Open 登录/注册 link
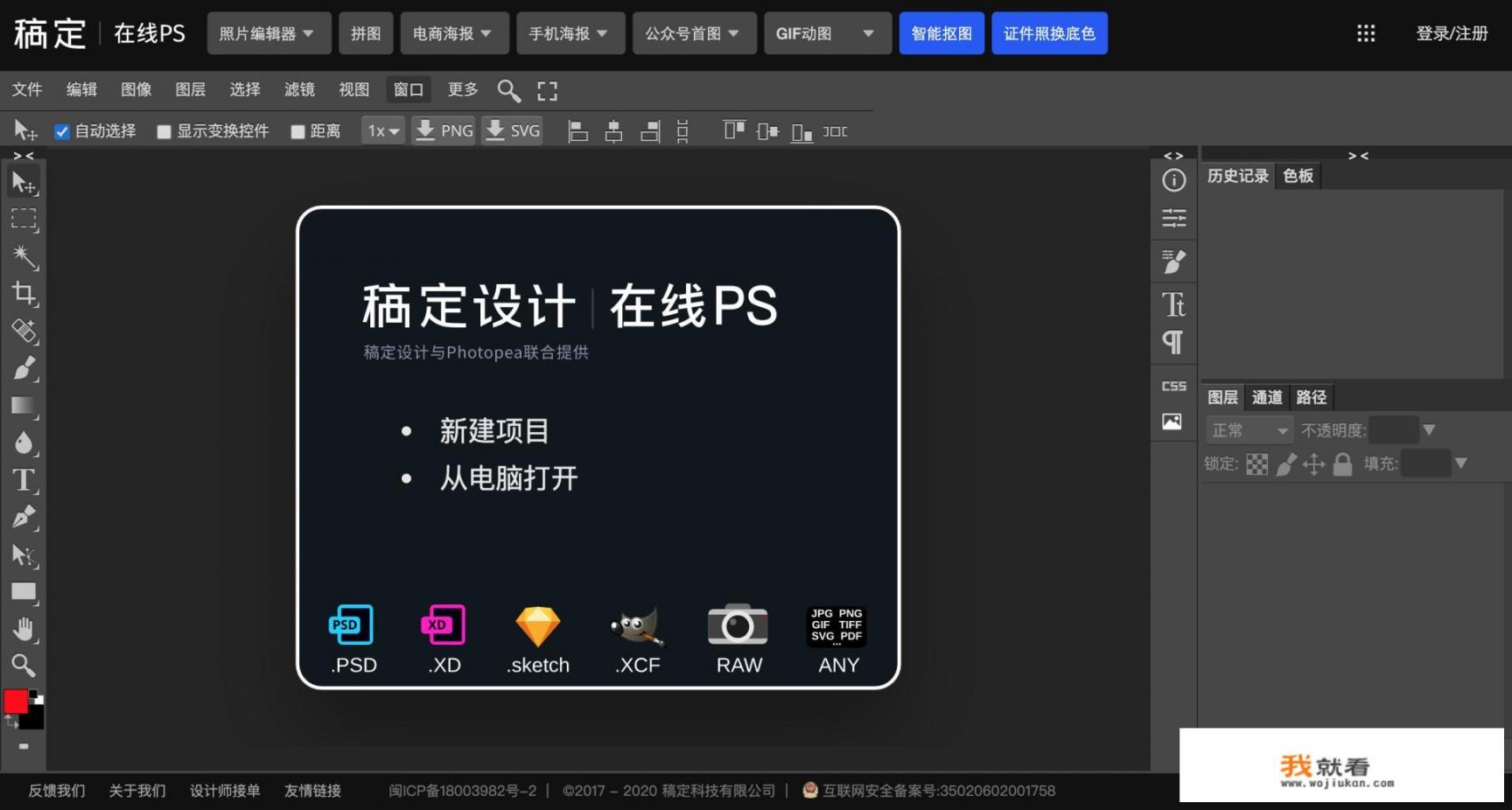Image resolution: width=1512 pixels, height=810 pixels. 1452,33
